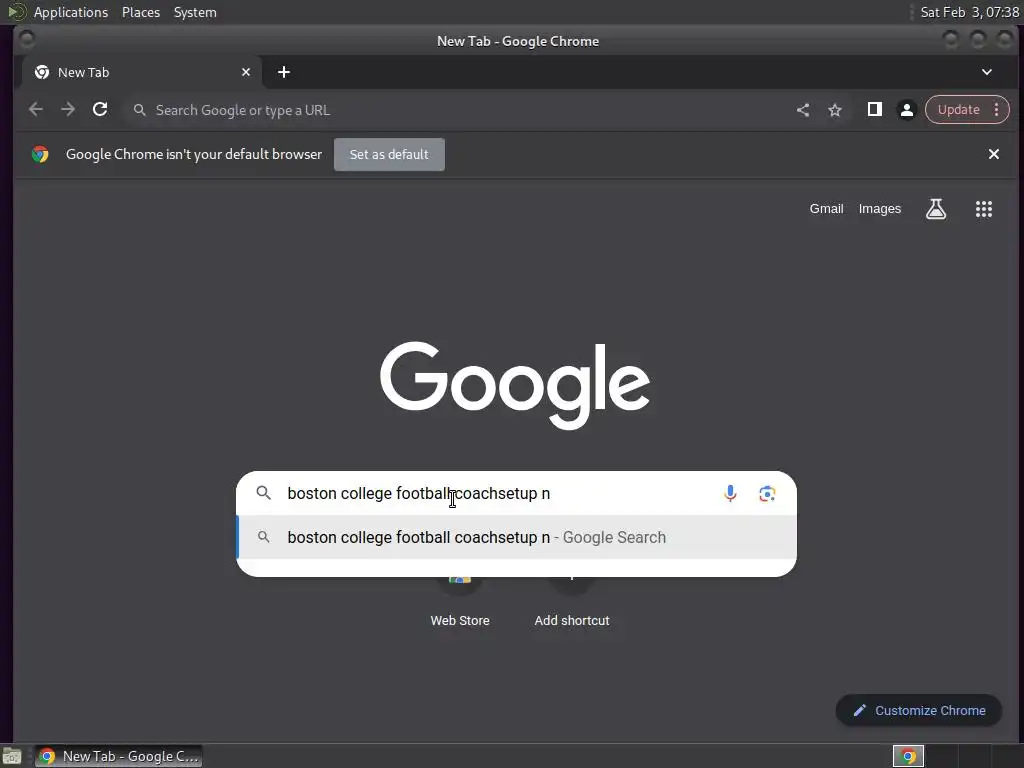Search by image with Lens icon
Viewport: 1024px width, 768px height.
click(x=767, y=493)
